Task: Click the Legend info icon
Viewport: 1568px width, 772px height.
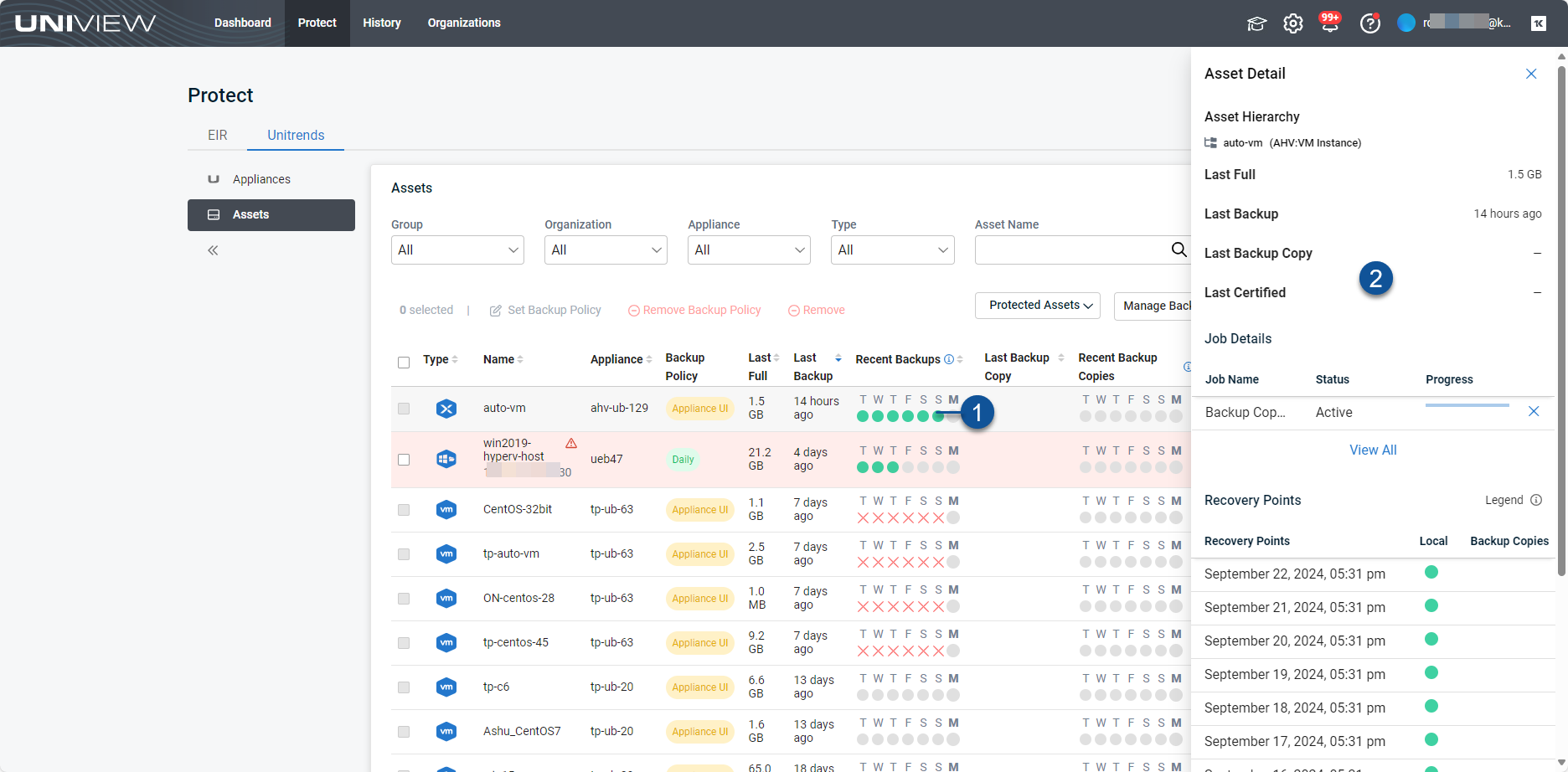Action: coord(1536,500)
